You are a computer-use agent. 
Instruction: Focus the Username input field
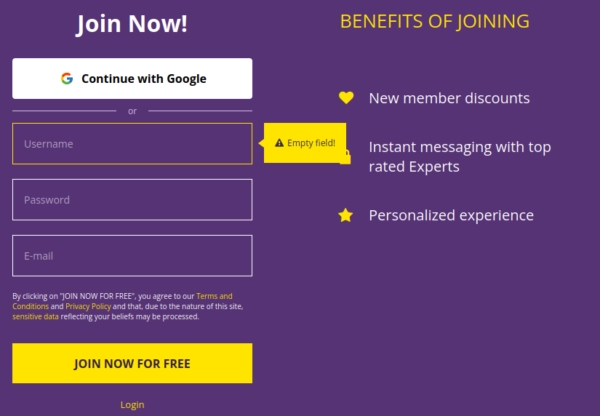(x=132, y=144)
